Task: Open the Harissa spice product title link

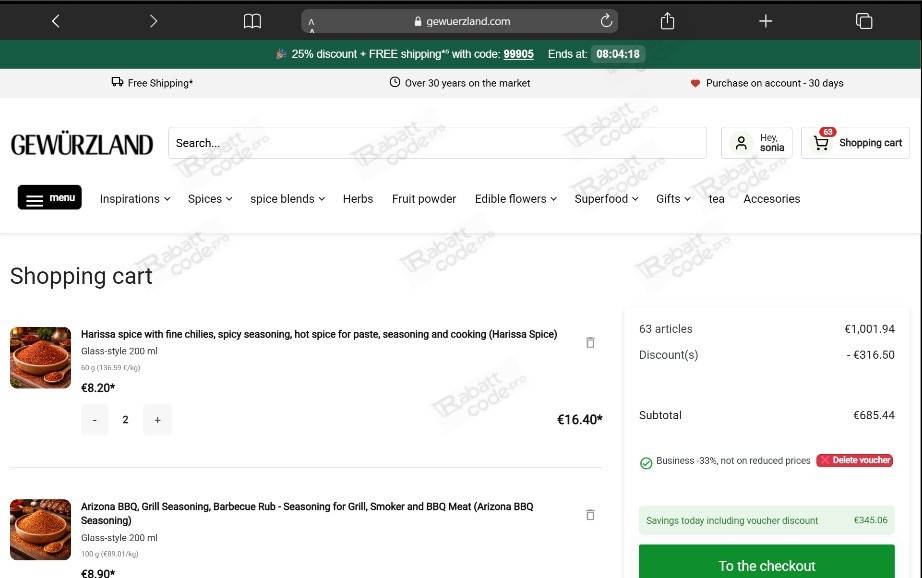Action: 319,334
